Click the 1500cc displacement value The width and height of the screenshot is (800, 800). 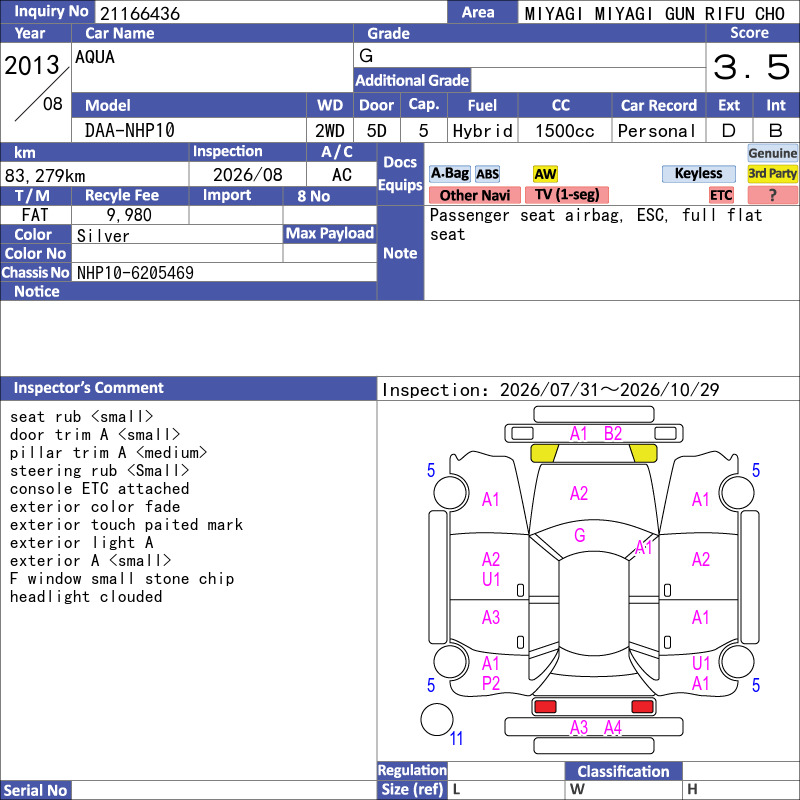point(564,131)
